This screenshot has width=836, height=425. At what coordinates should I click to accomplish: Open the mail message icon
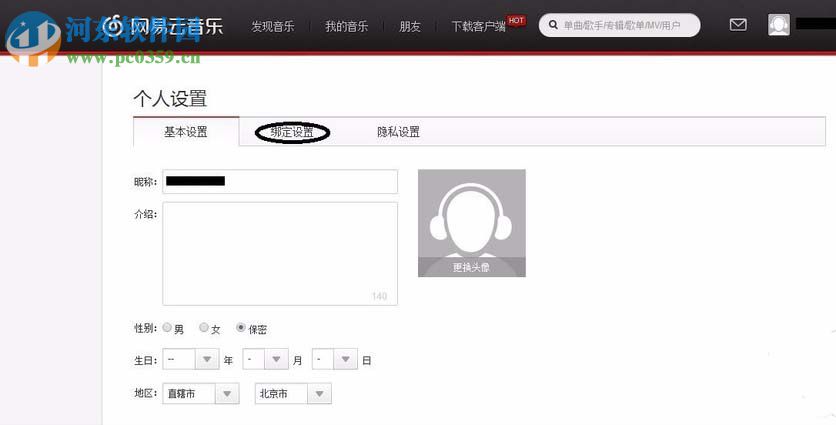pyautogui.click(x=738, y=25)
